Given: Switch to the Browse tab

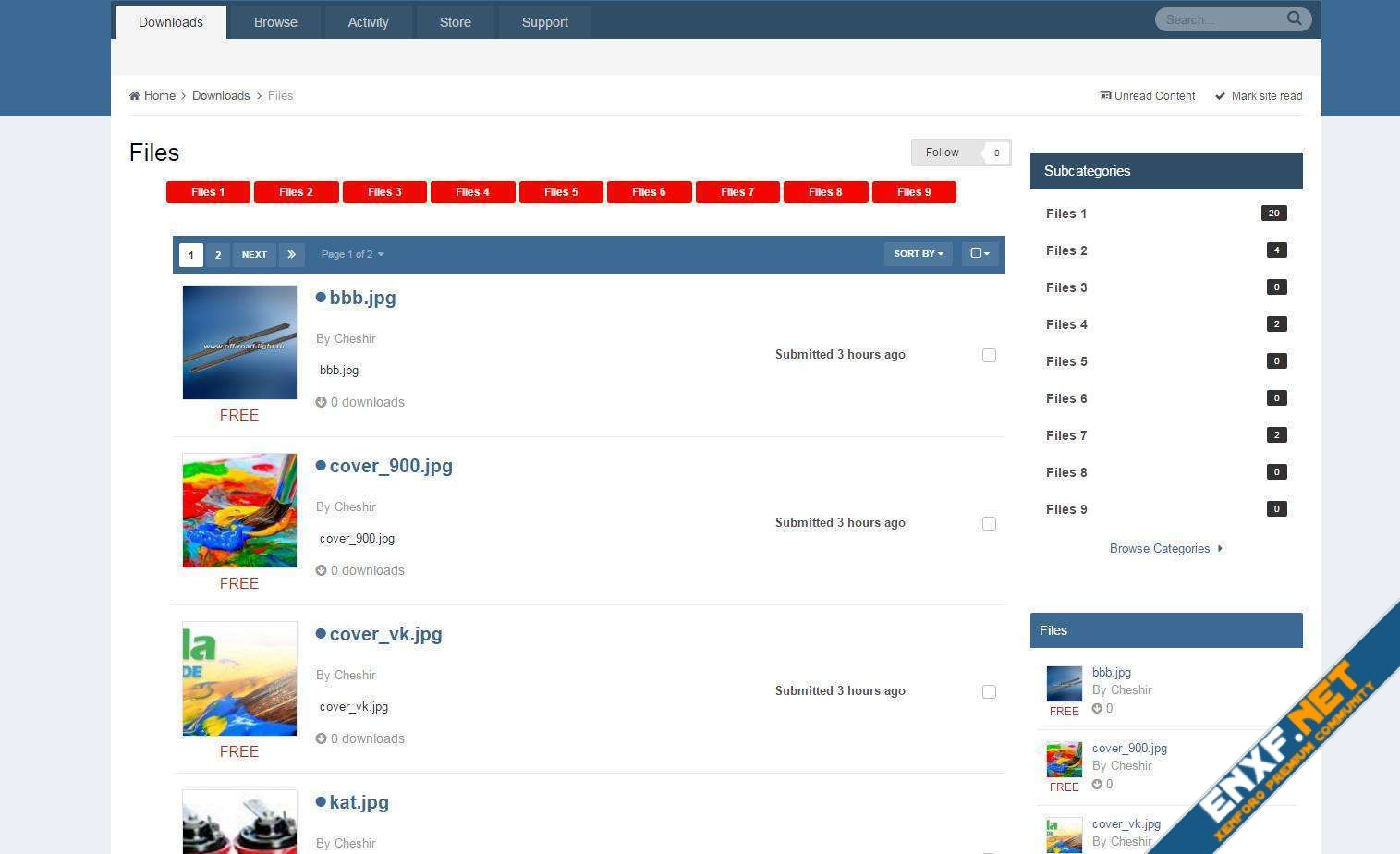Looking at the screenshot, I should pos(275,22).
